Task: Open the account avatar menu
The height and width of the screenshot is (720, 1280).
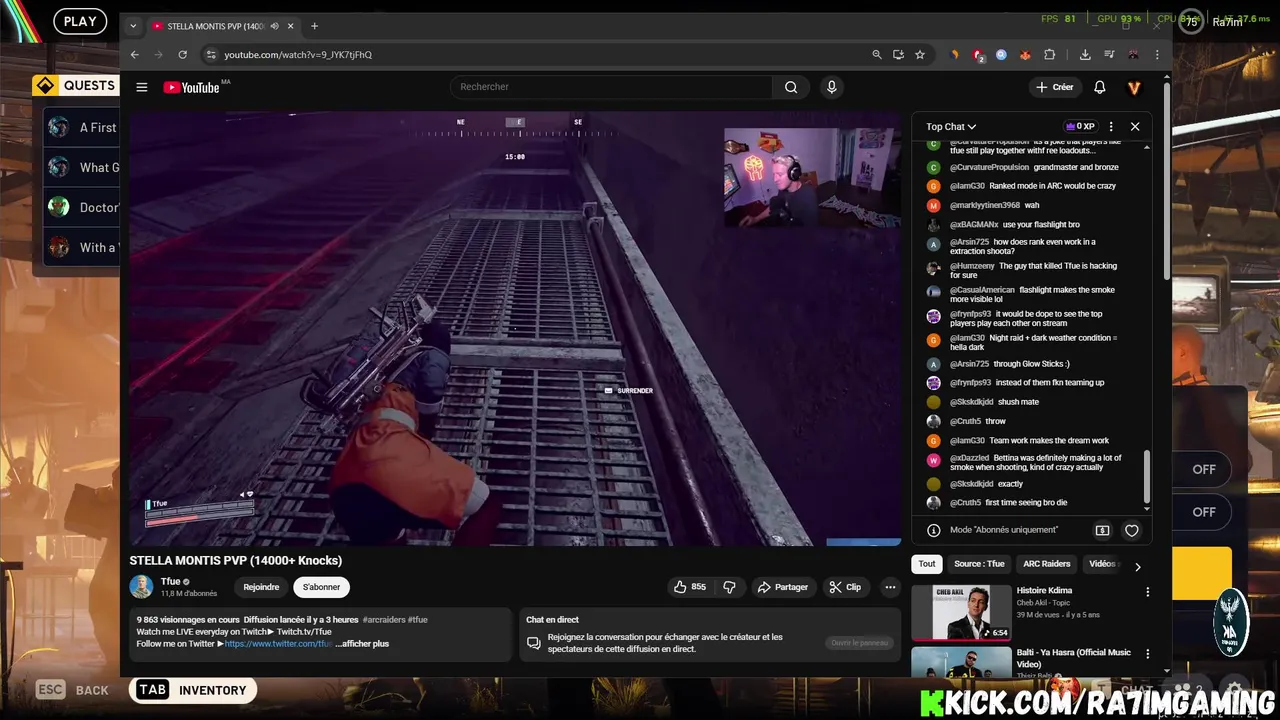Action: click(x=1134, y=87)
